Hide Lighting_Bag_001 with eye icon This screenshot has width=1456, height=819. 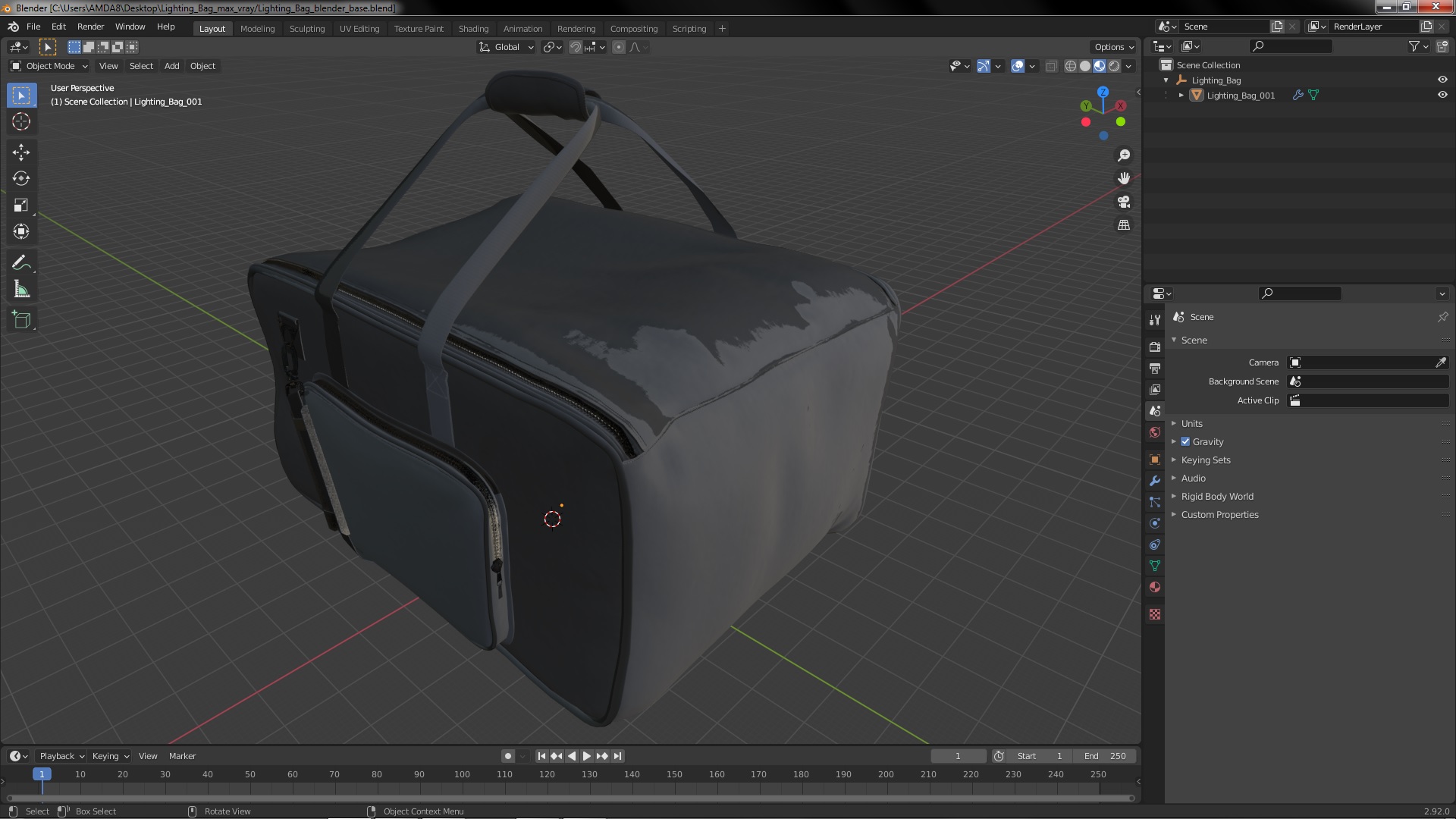pyautogui.click(x=1442, y=96)
